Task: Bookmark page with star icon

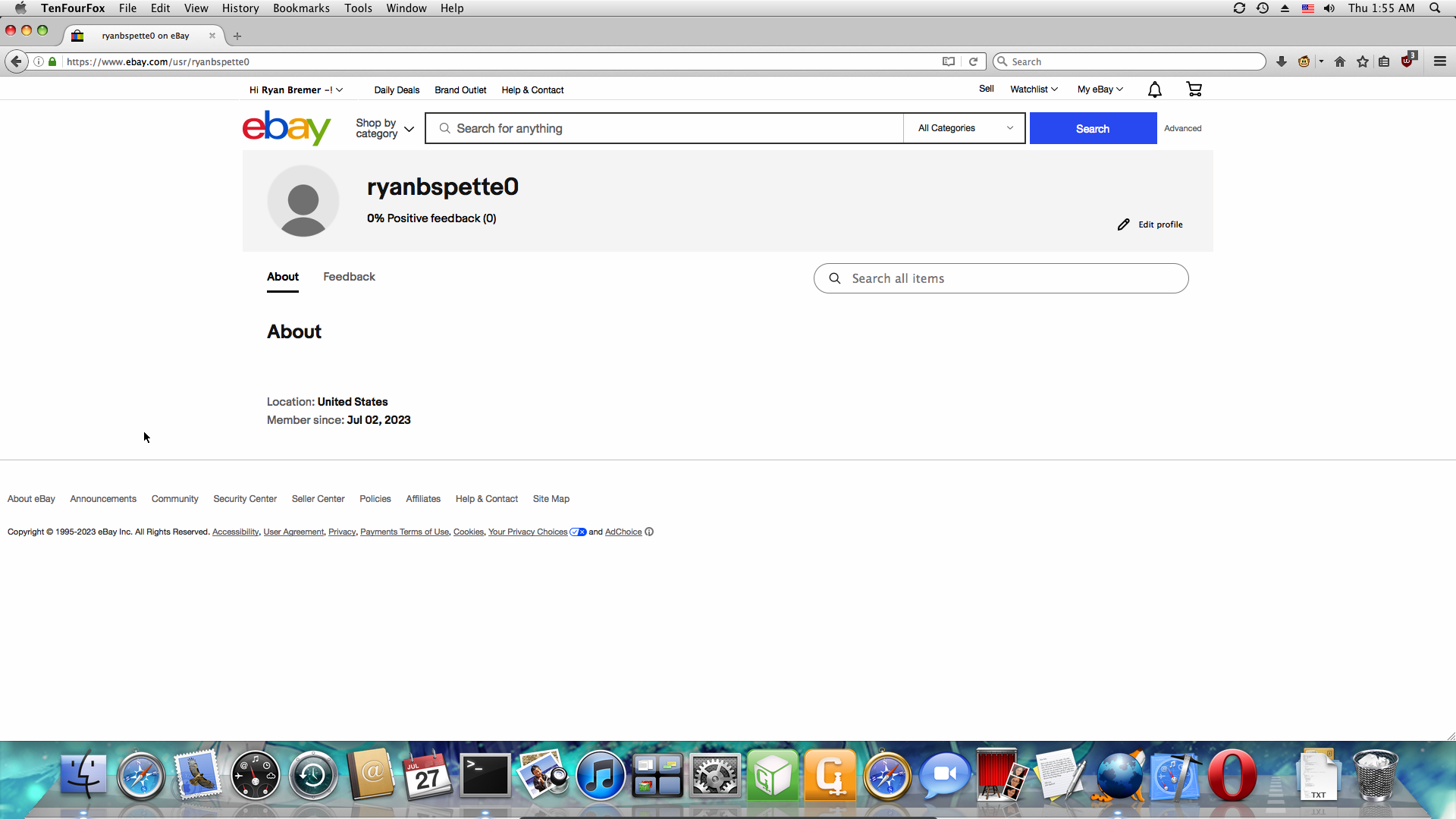Action: [x=1363, y=61]
